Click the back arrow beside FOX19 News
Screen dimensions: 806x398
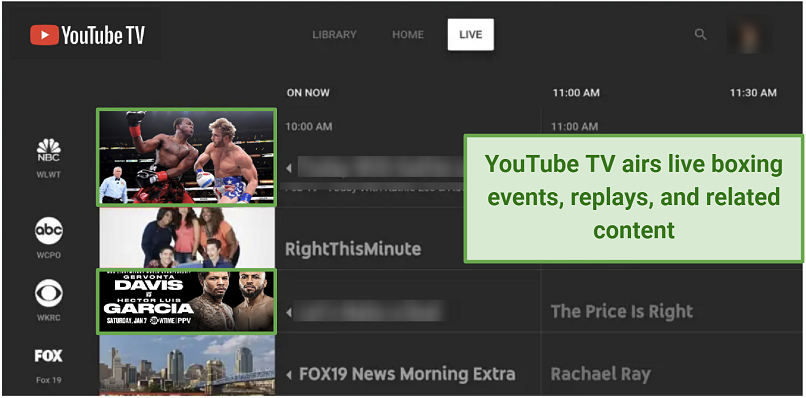289,374
